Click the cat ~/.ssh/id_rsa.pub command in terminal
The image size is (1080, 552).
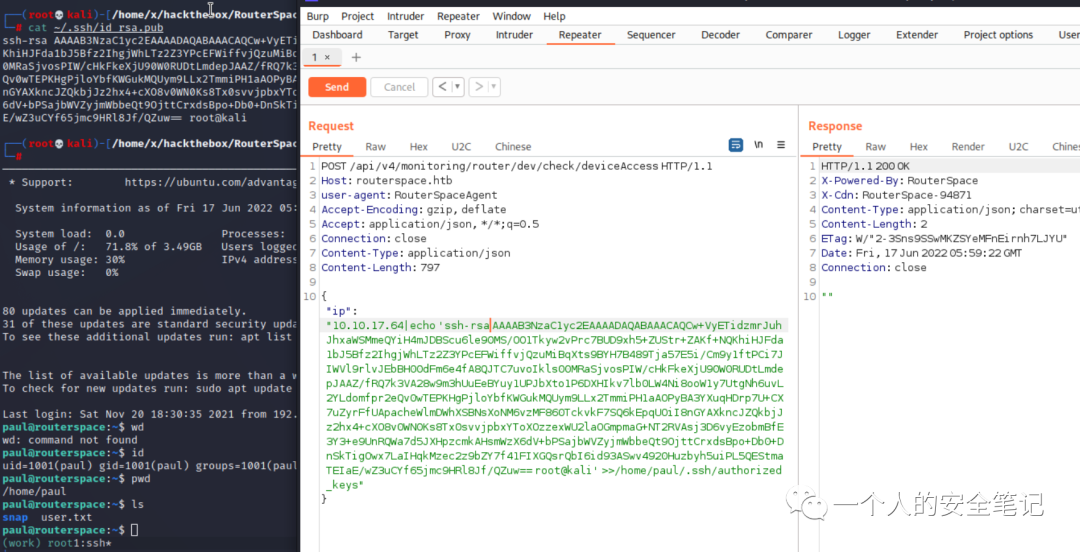(96, 28)
